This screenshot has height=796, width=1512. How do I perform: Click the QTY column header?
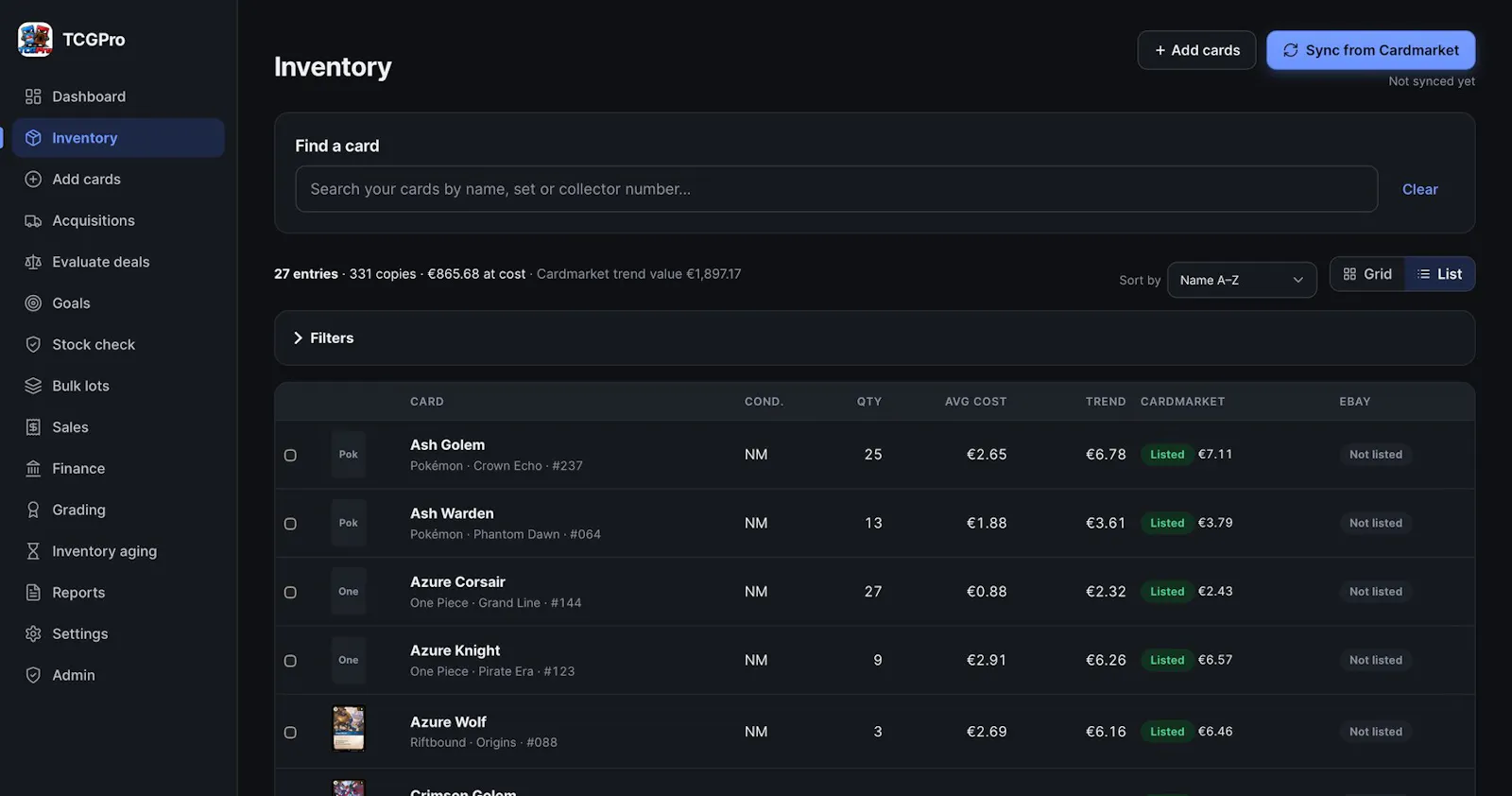(x=869, y=402)
